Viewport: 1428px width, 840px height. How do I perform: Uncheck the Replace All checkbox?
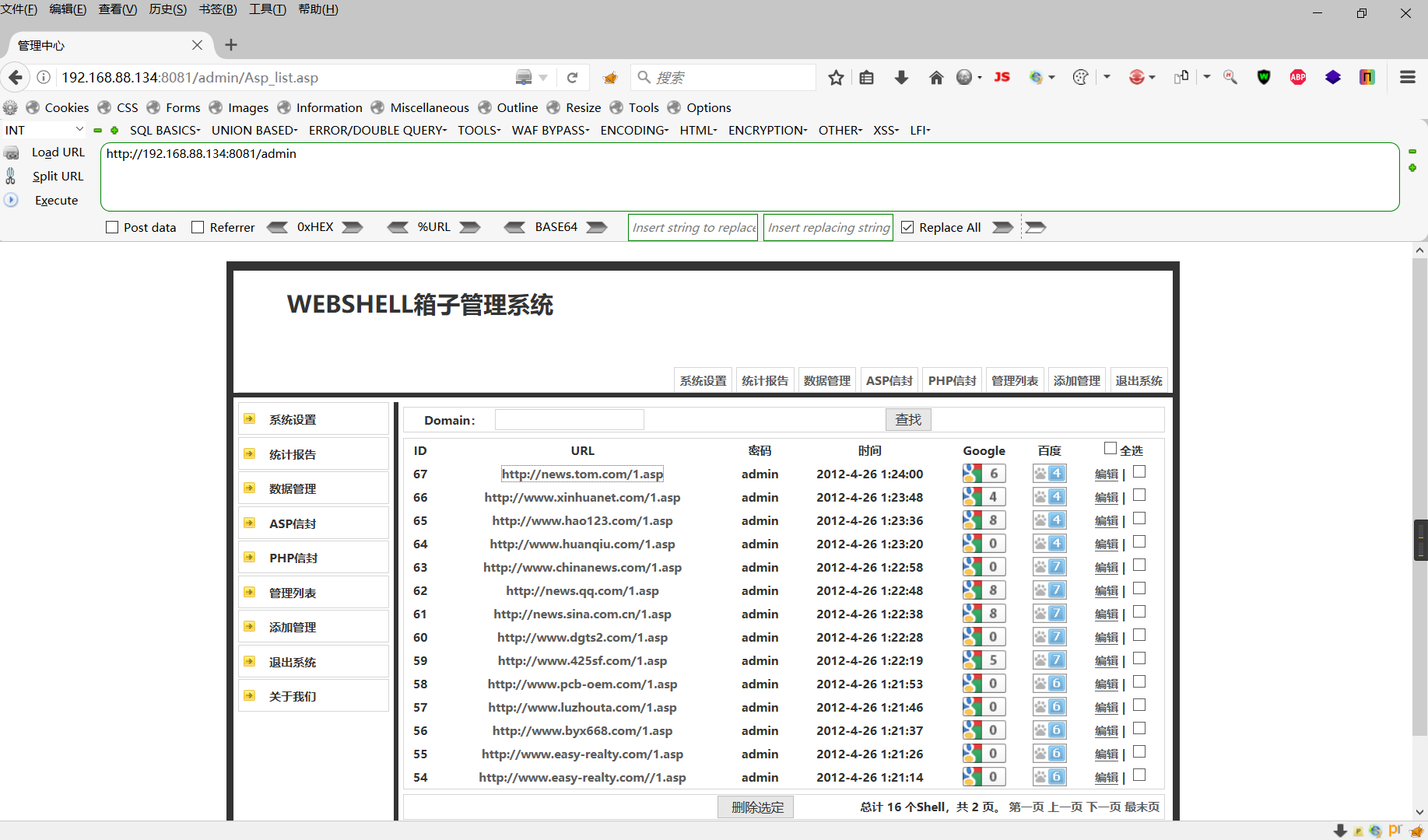pyautogui.click(x=907, y=227)
